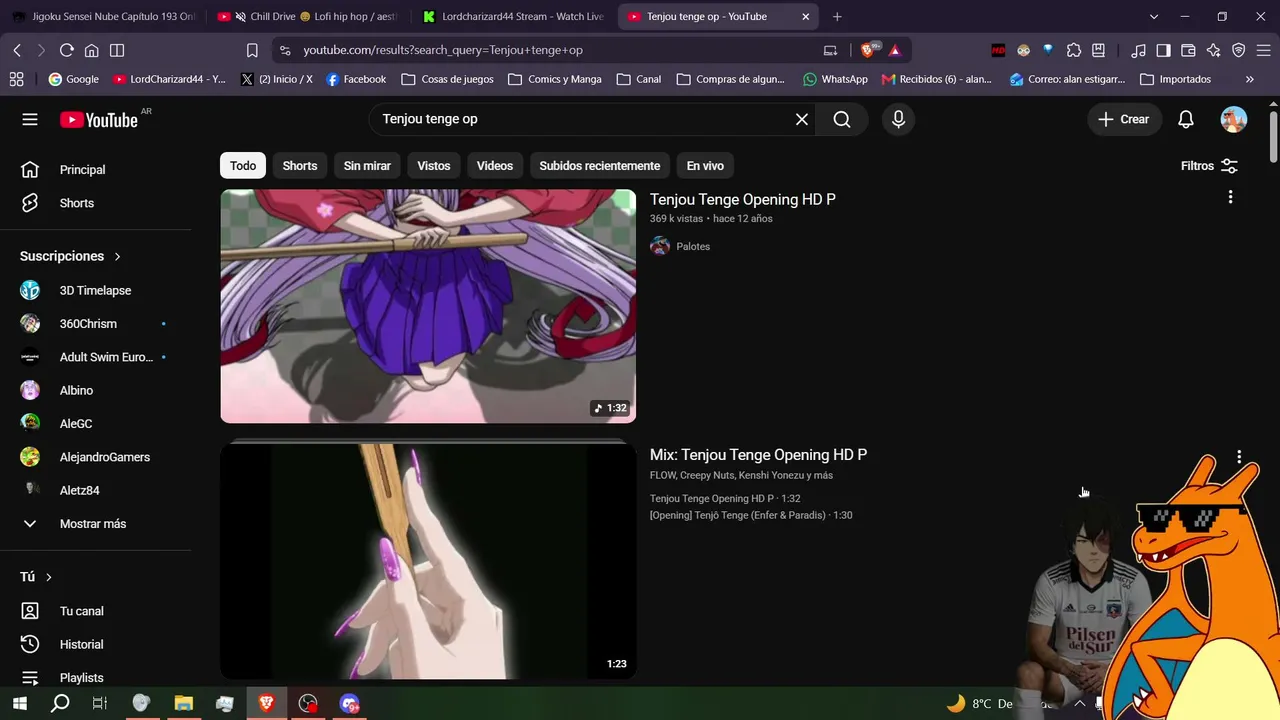Open the Tenjou Tenge Opening HD P title
Screen dimensions: 1280x720
click(743, 199)
